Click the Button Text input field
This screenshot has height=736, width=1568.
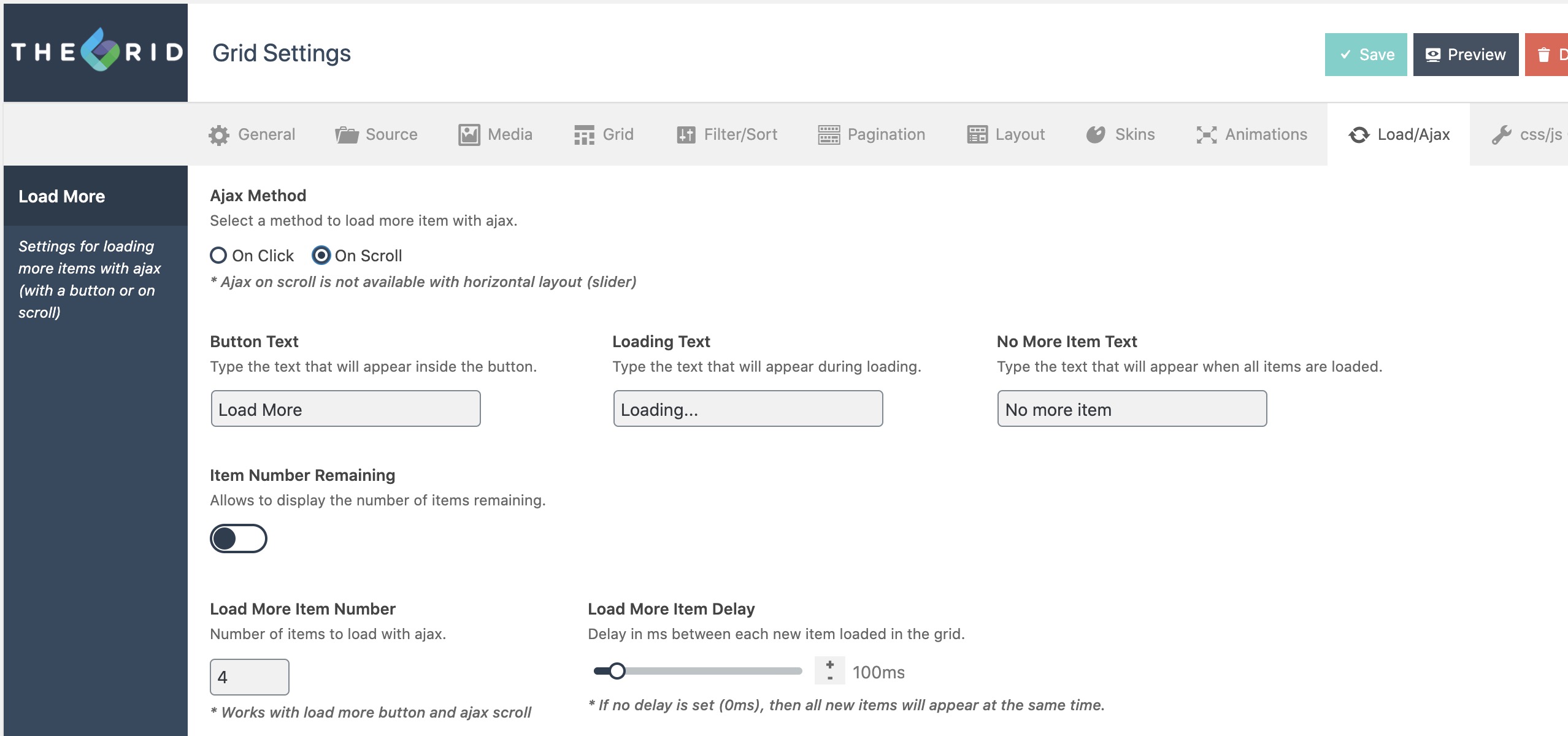pyautogui.click(x=346, y=408)
